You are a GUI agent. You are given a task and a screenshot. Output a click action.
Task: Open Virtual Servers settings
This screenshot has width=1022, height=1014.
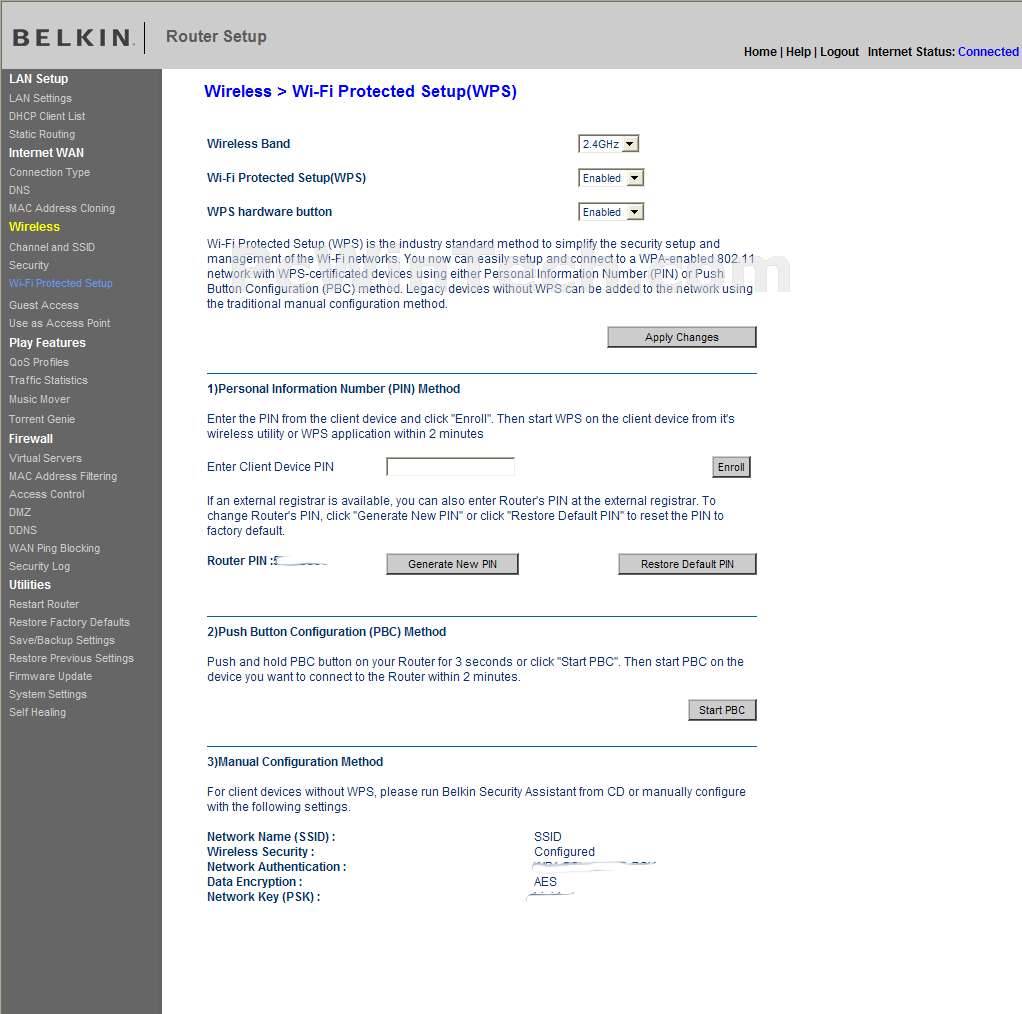pyautogui.click(x=46, y=458)
